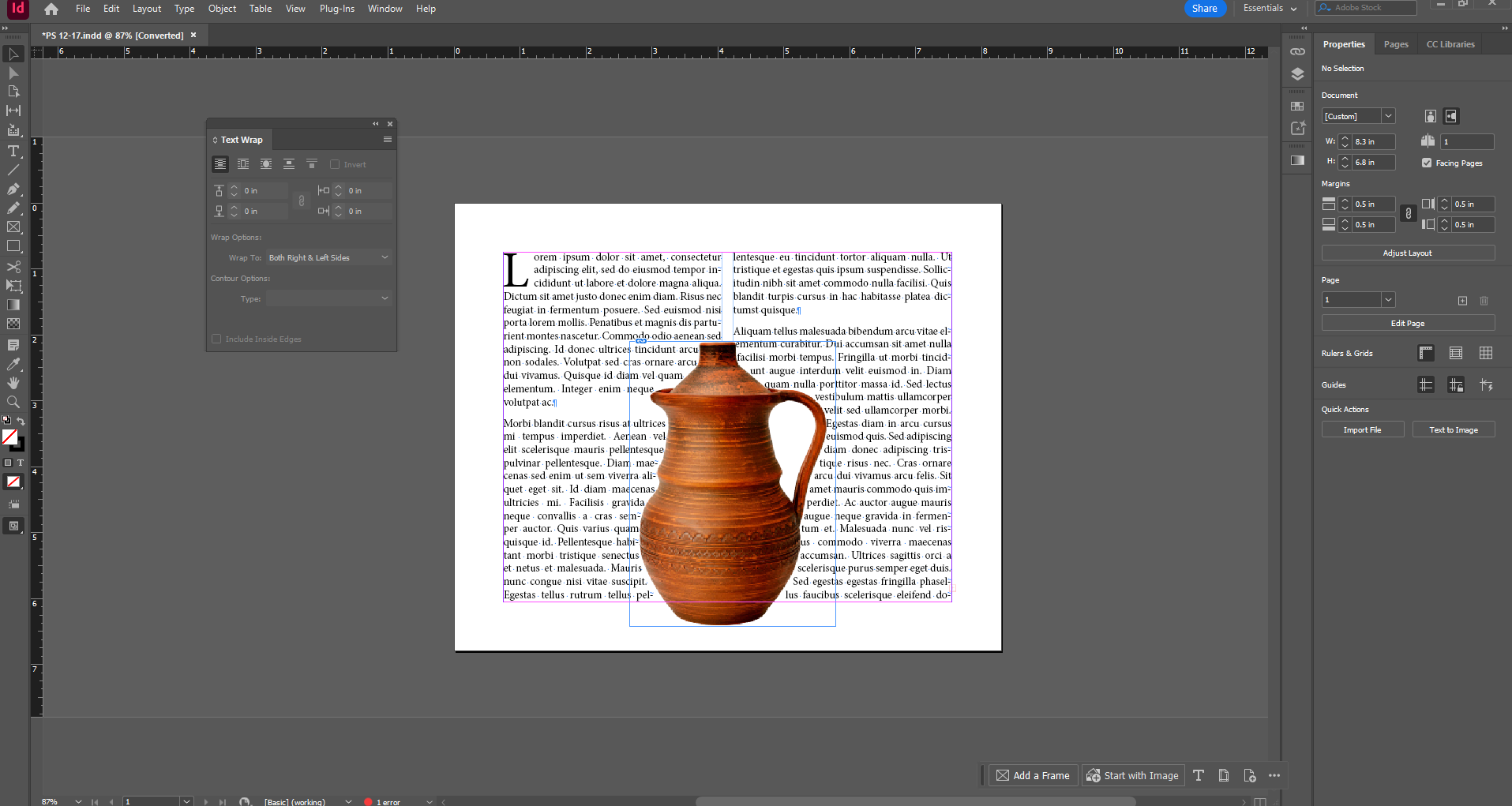Click the Edit Page button
1512x806 pixels.
(x=1408, y=323)
